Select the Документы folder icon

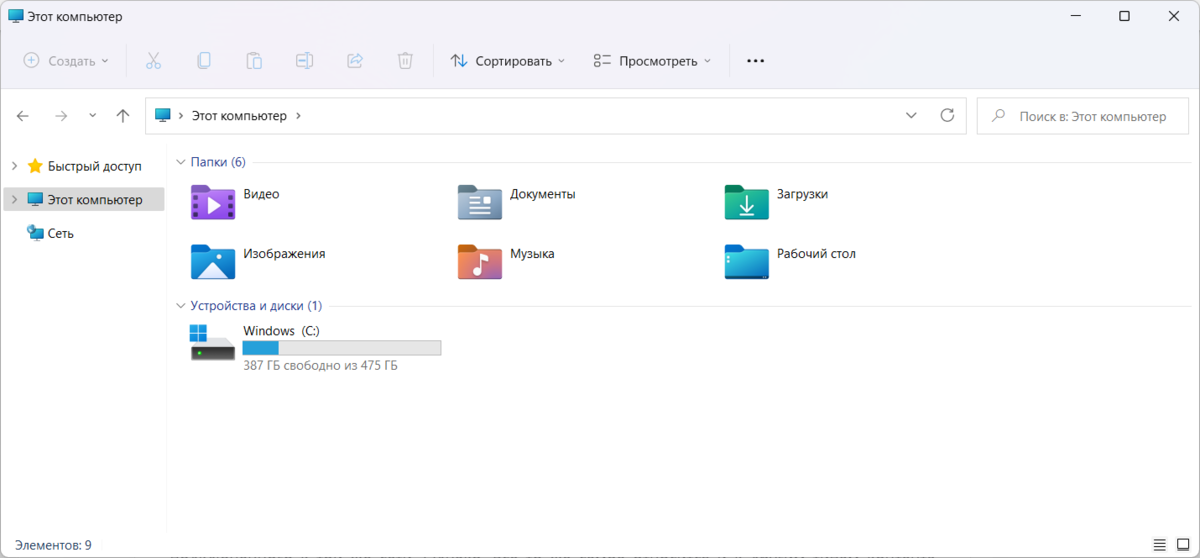[480, 202]
